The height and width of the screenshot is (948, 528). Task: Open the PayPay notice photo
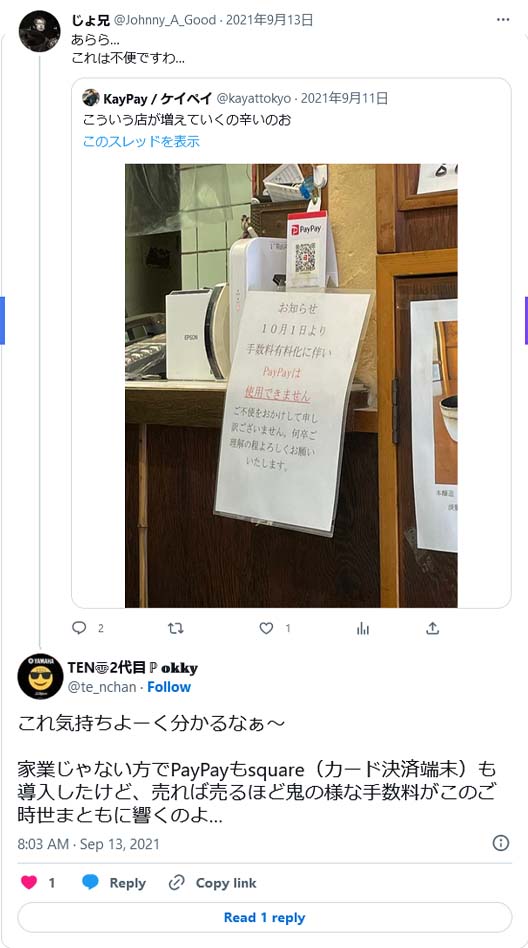(x=291, y=385)
